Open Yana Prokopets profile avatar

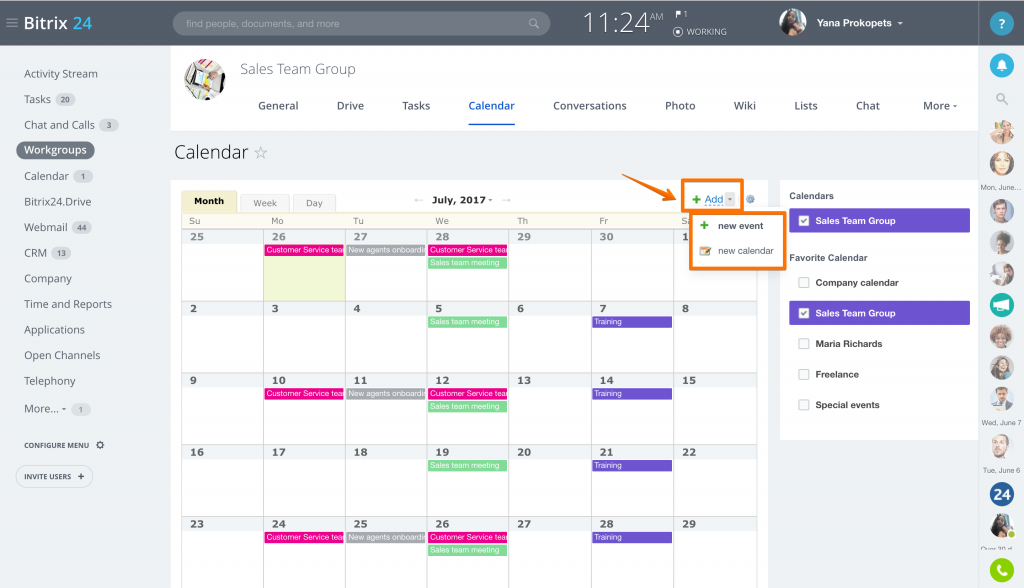(792, 22)
